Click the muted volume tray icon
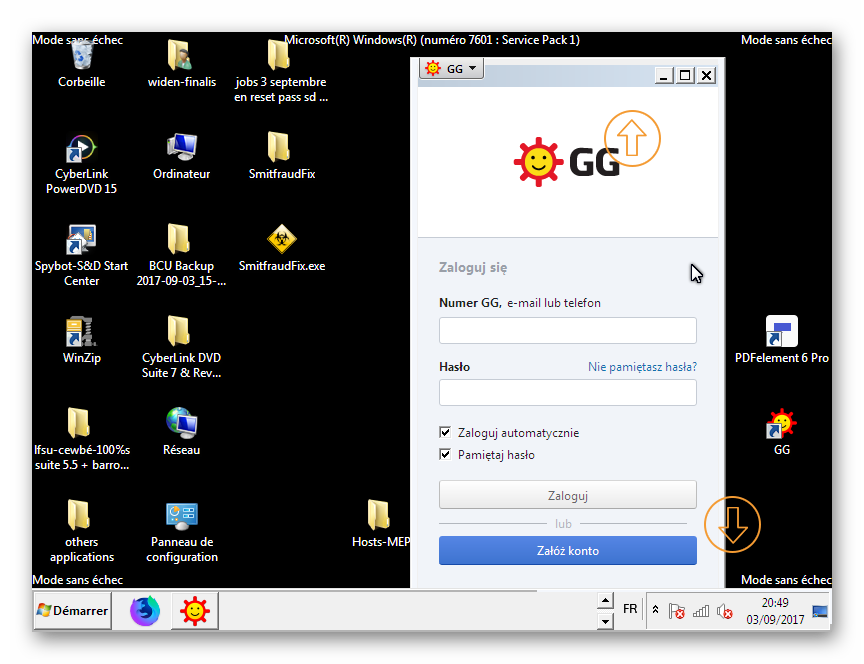 pyautogui.click(x=725, y=611)
